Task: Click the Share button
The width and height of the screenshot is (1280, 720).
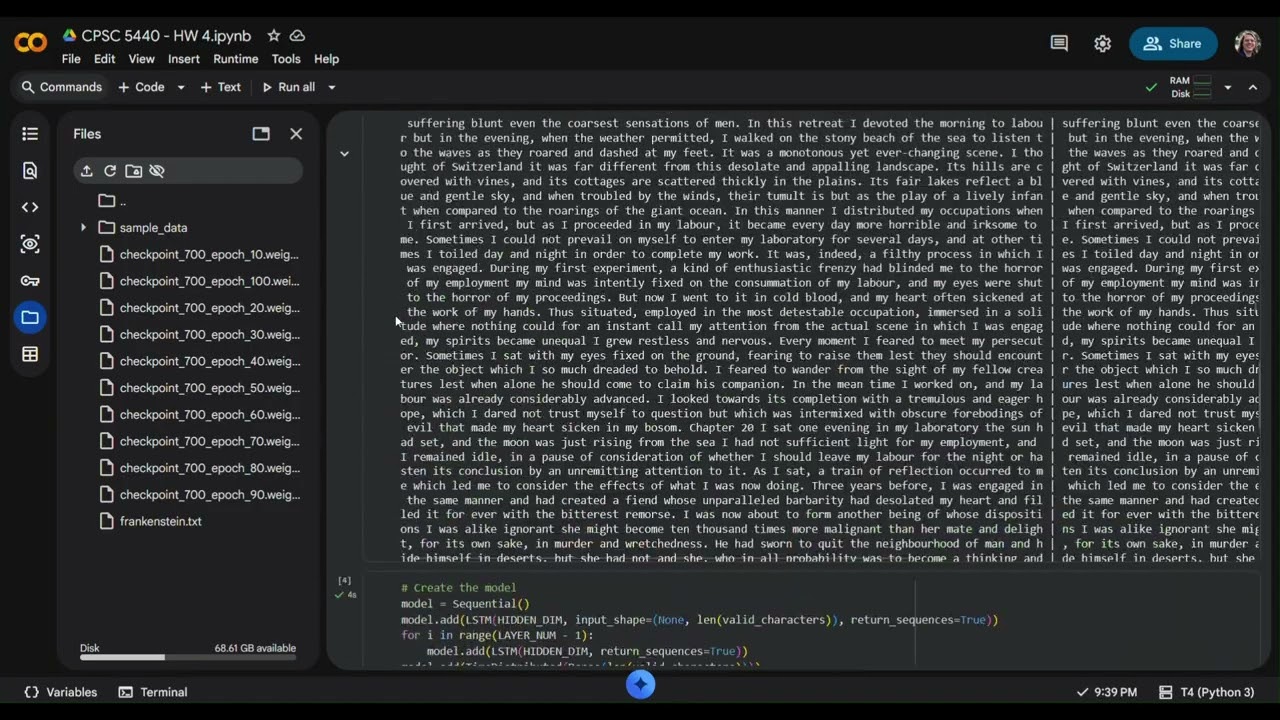Action: pos(1173,44)
